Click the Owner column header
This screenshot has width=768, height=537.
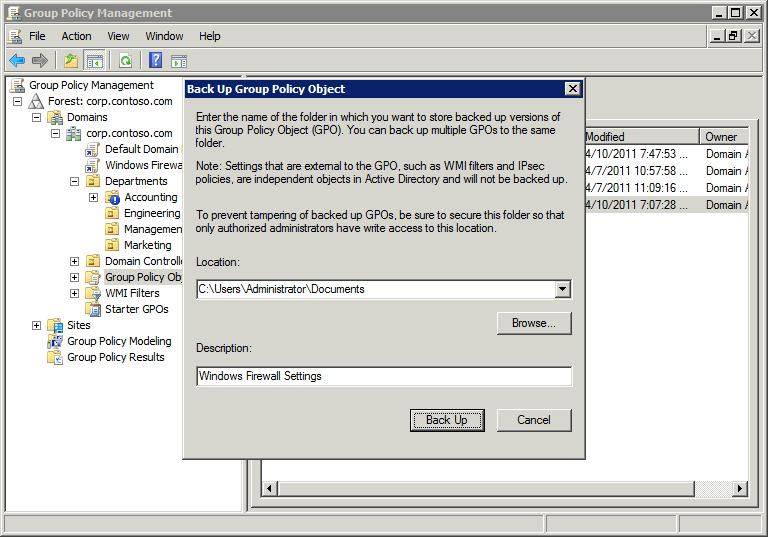(x=724, y=137)
